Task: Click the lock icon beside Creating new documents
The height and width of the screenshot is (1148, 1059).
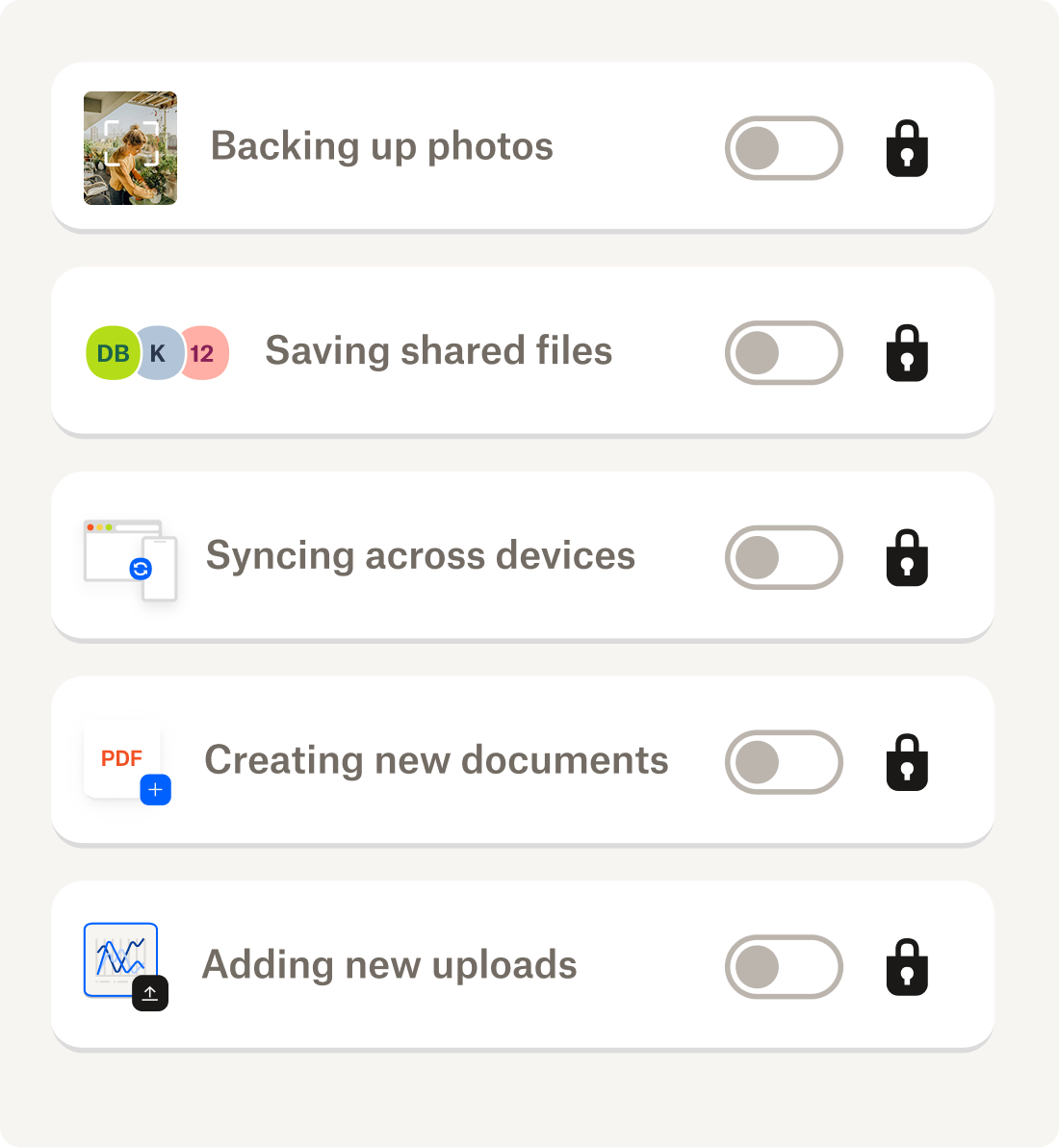Action: click(x=906, y=762)
